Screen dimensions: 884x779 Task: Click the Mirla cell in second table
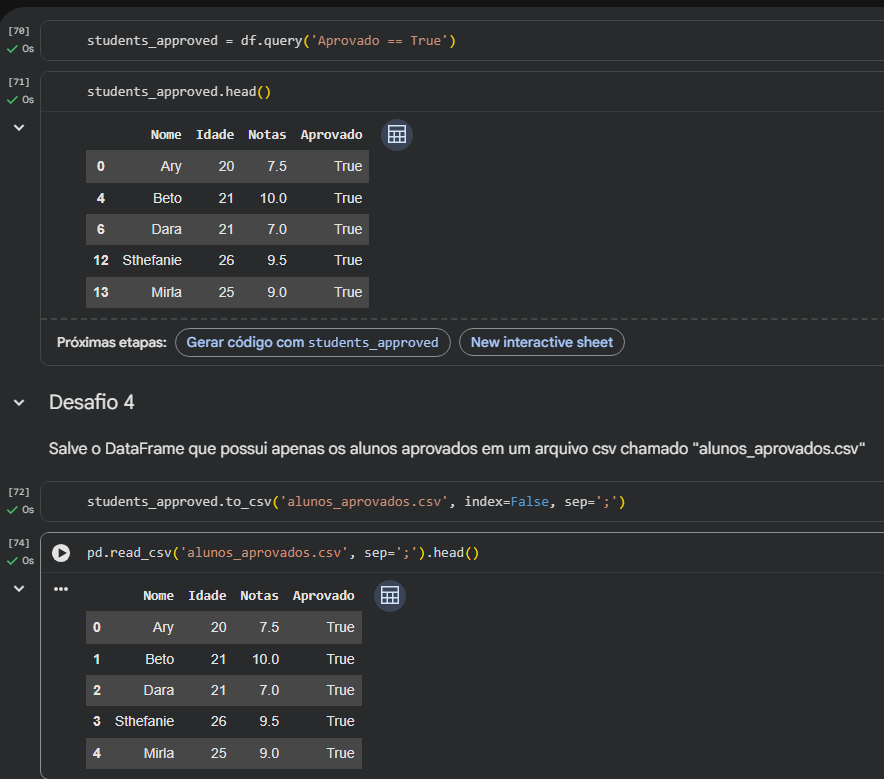[159, 754]
